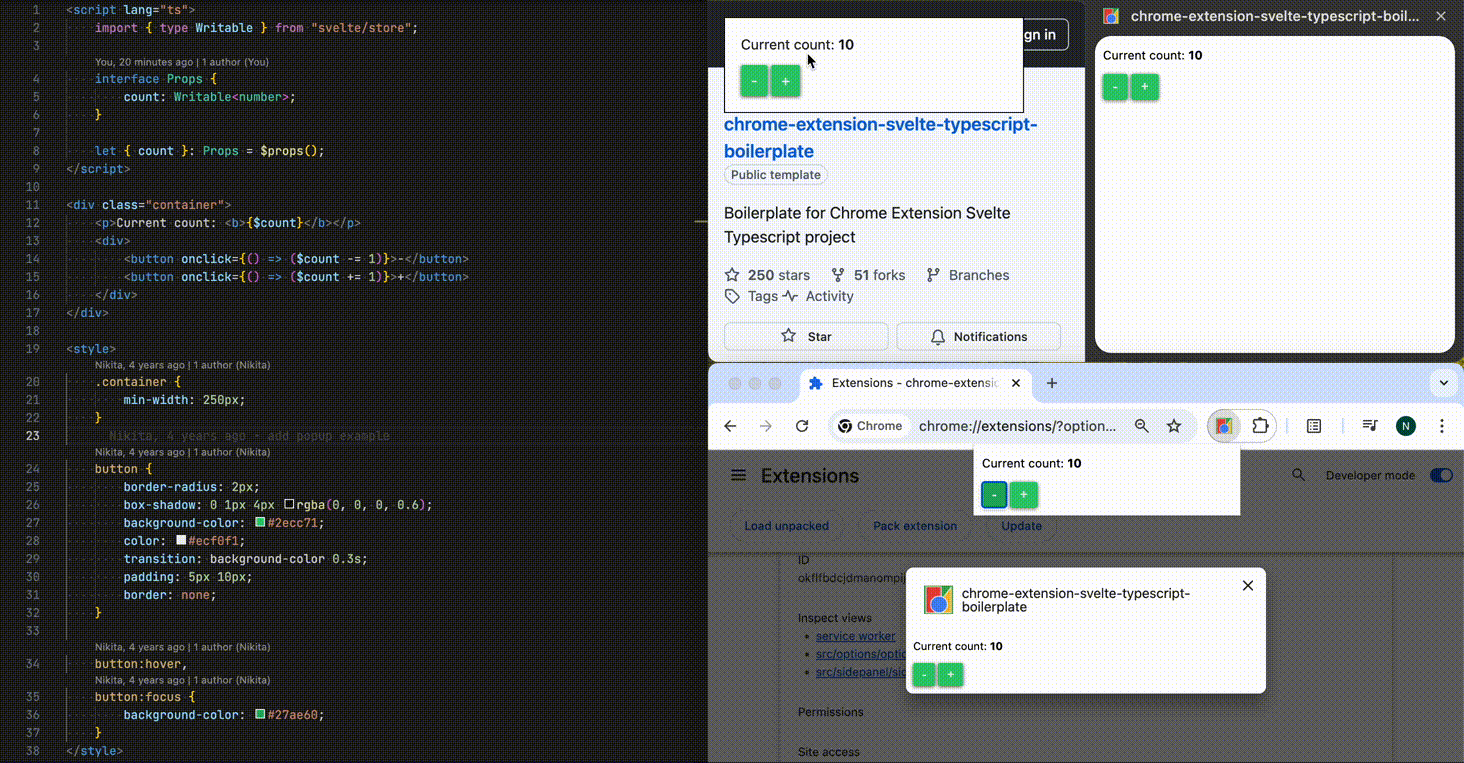Click the extension logo in the options dialog
The image size is (1464, 763).
tap(938, 600)
